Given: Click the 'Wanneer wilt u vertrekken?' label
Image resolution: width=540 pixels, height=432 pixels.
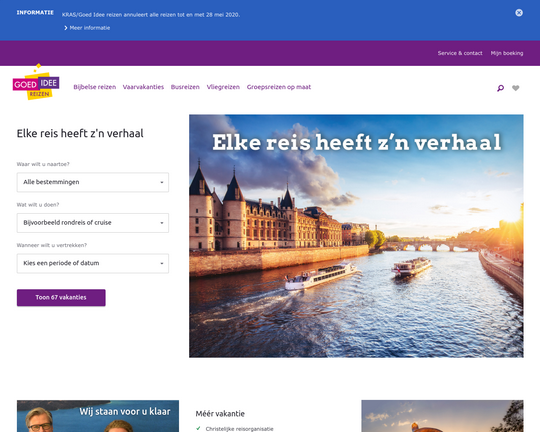Looking at the screenshot, I should point(52,245).
